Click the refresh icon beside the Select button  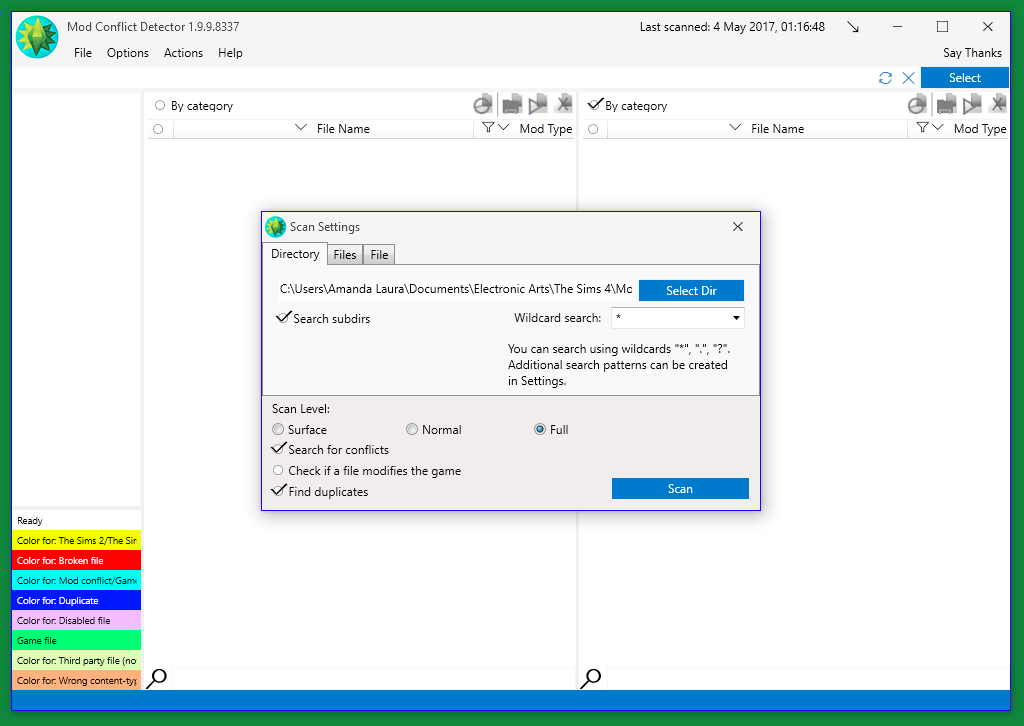point(885,78)
